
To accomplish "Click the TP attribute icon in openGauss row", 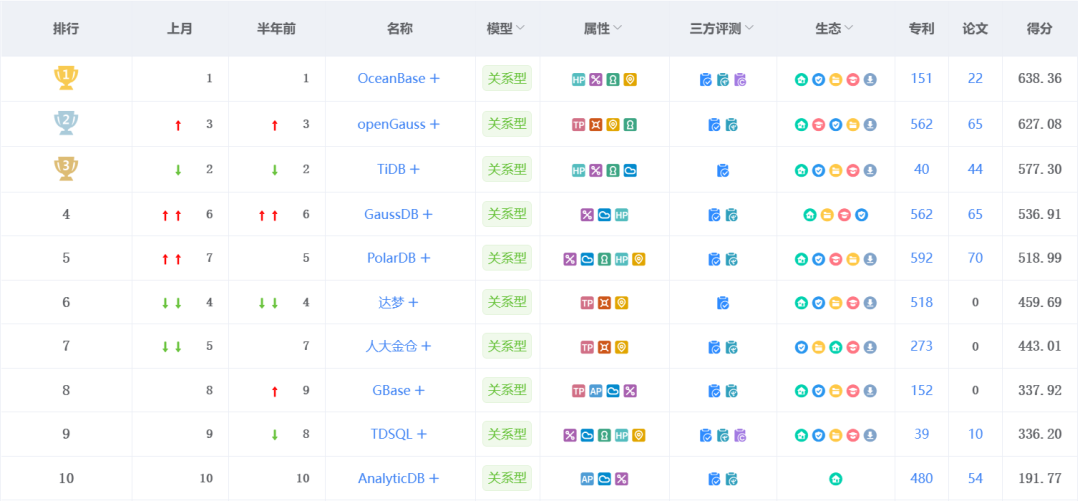I will click(579, 125).
